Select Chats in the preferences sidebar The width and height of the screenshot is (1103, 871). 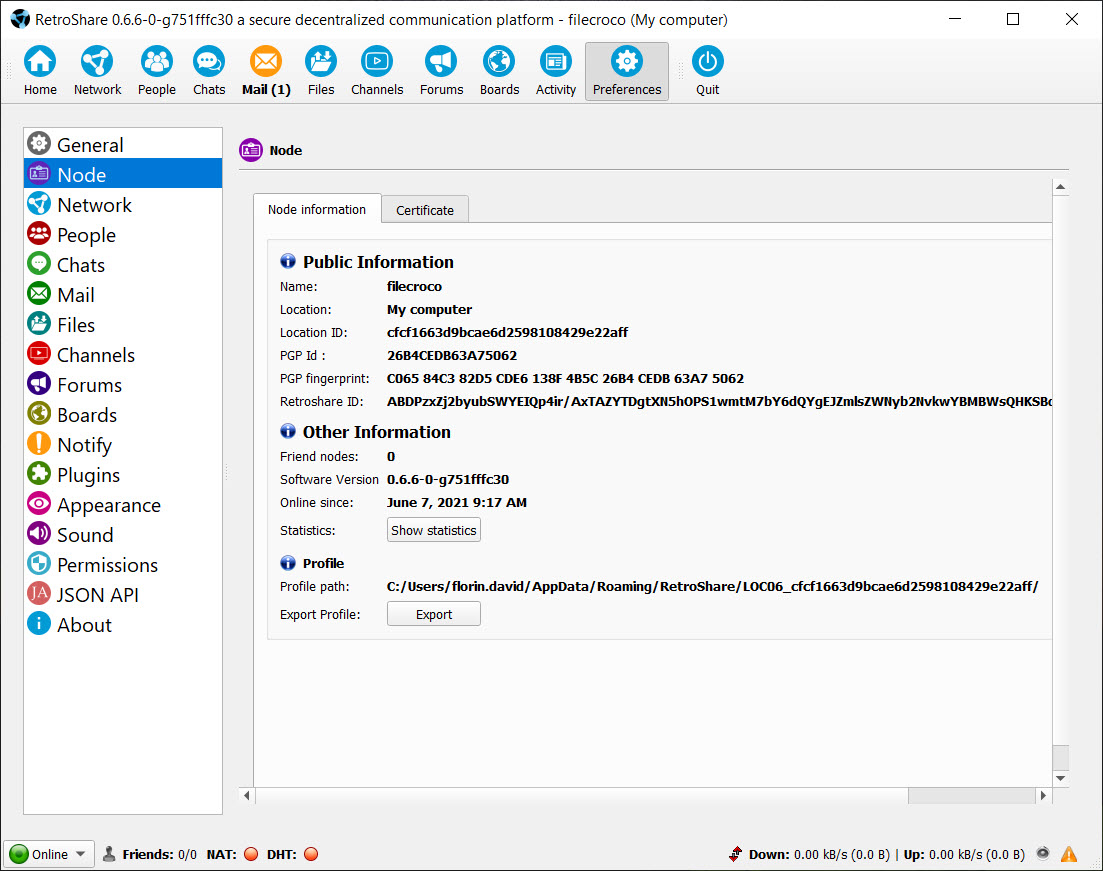(123, 265)
